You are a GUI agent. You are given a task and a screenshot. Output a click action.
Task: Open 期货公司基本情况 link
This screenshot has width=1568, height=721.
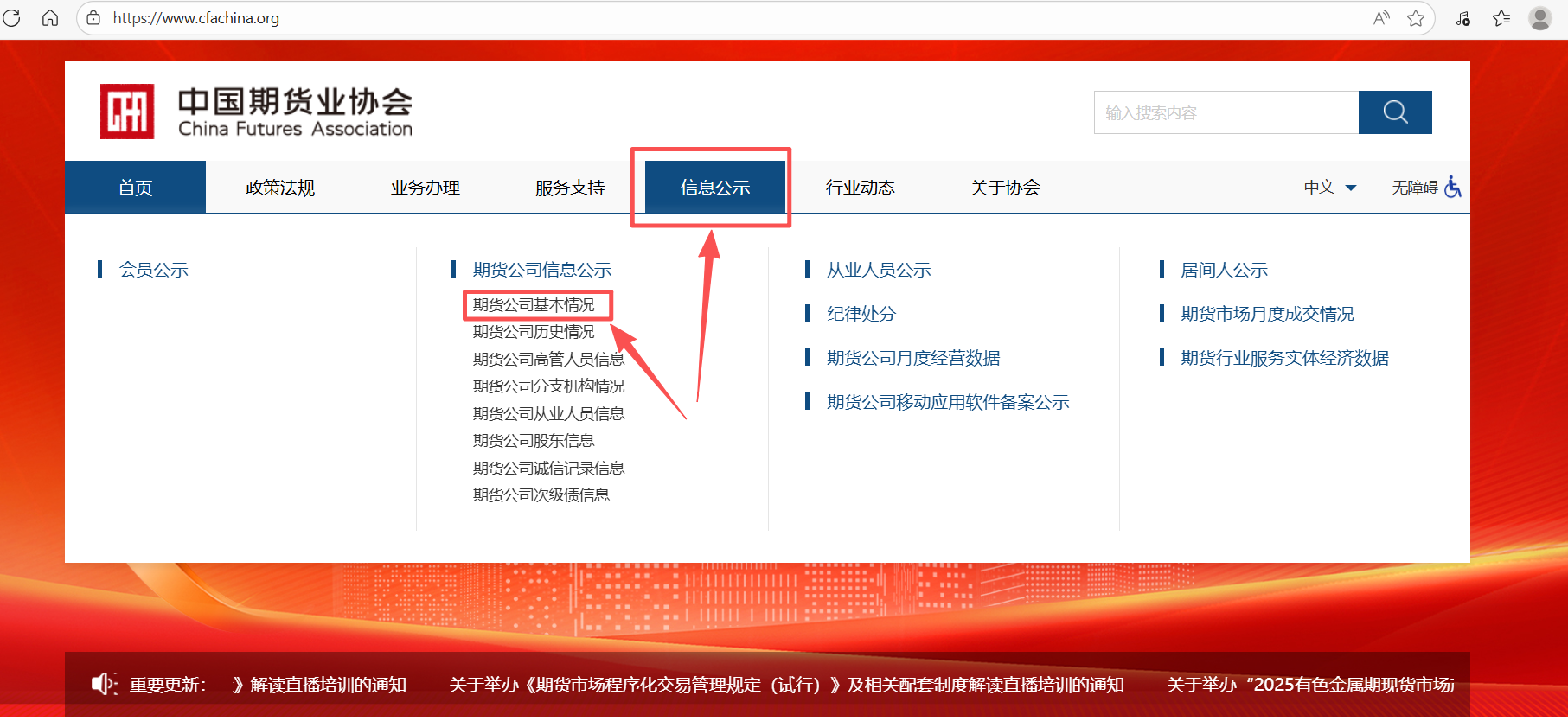tap(534, 305)
